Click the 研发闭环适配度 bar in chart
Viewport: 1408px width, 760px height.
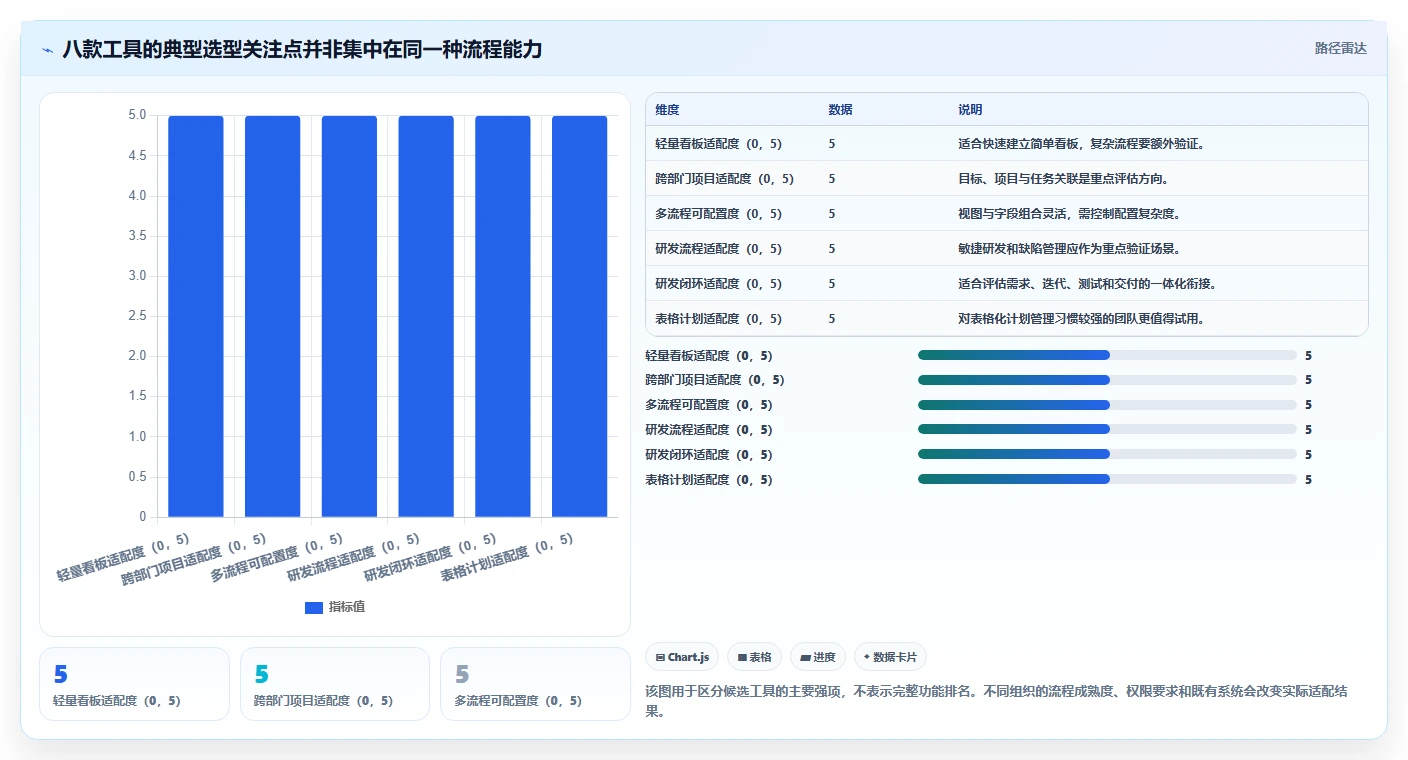coord(503,316)
